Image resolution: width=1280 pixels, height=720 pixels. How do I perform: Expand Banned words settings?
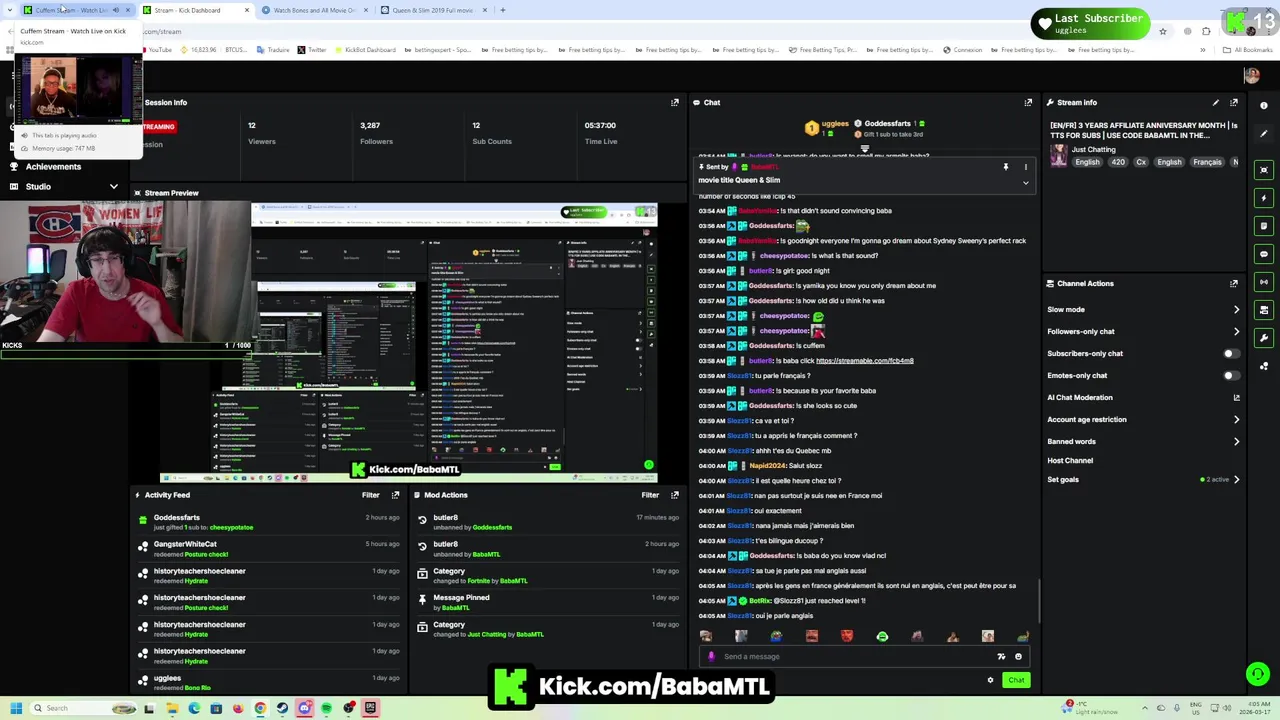(x=1236, y=442)
